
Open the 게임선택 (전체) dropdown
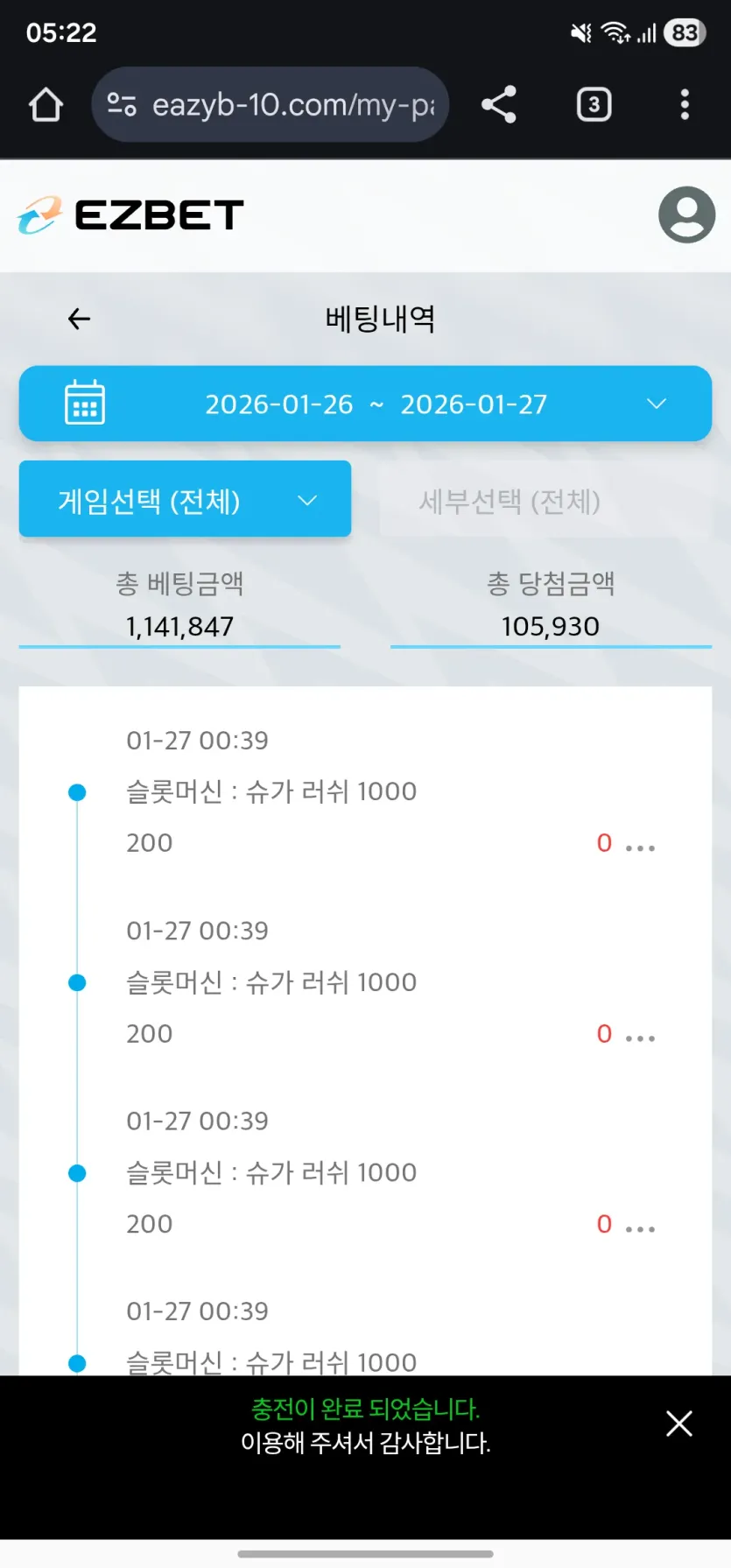point(185,499)
